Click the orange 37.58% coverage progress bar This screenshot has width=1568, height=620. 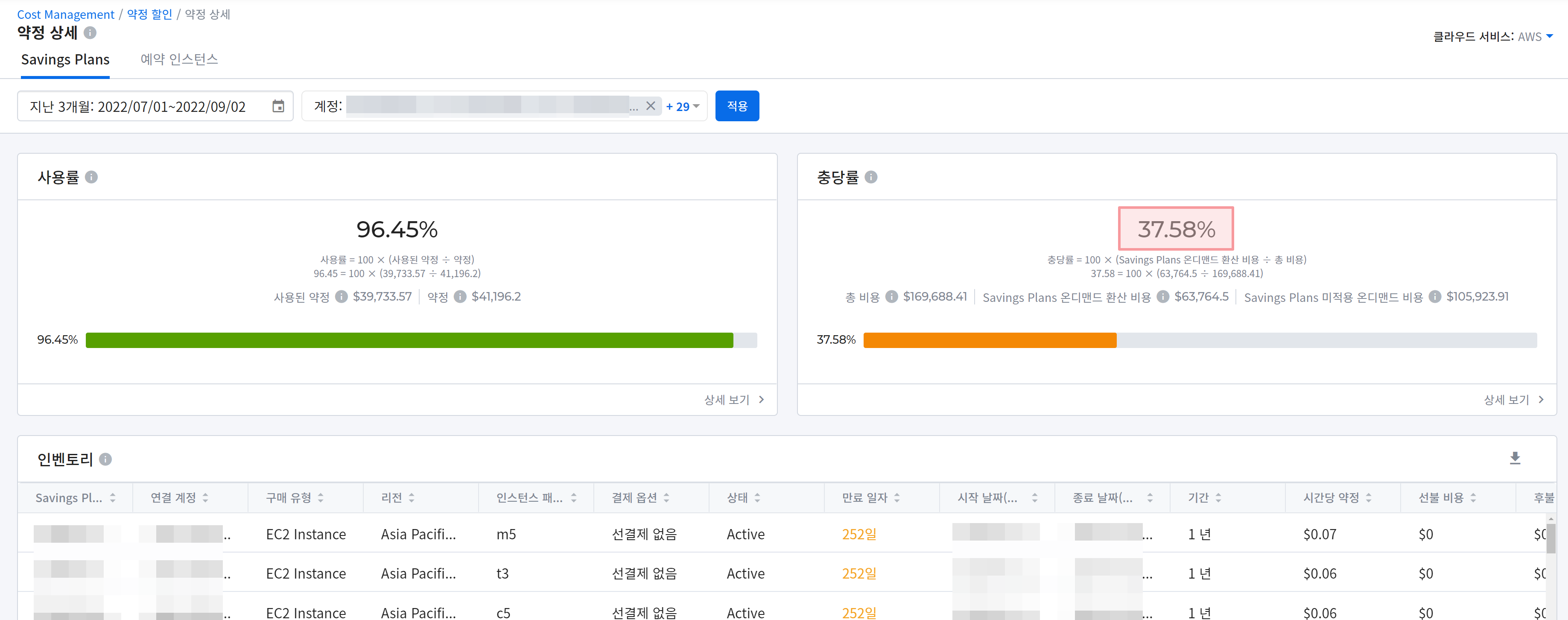coord(989,340)
